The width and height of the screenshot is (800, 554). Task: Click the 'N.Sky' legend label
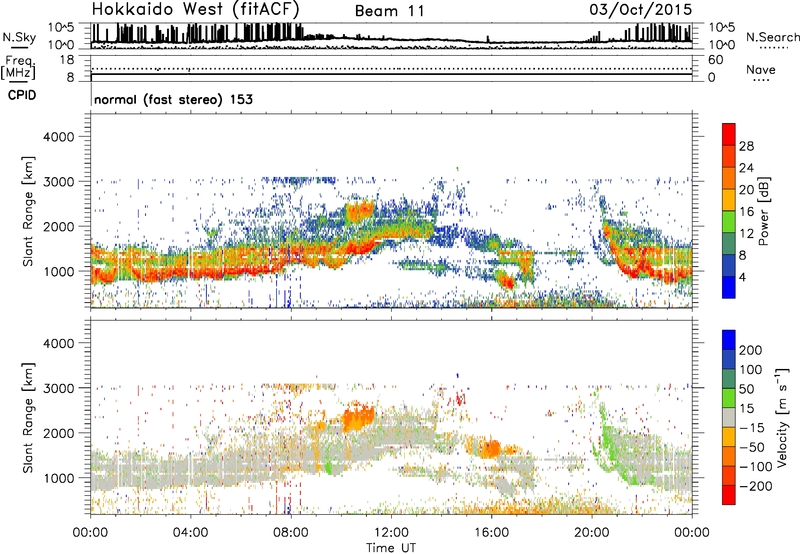(19, 37)
